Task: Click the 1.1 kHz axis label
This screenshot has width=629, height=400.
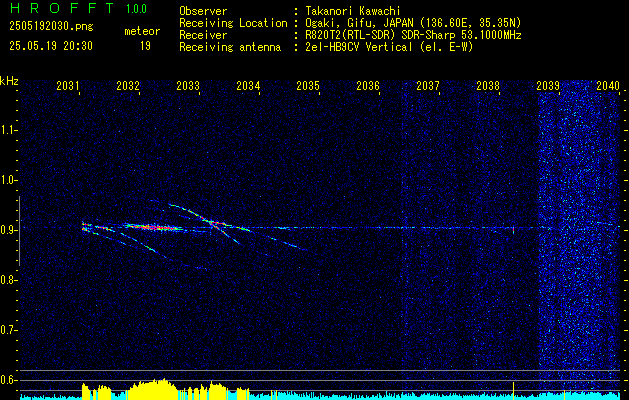Action: 8,130
